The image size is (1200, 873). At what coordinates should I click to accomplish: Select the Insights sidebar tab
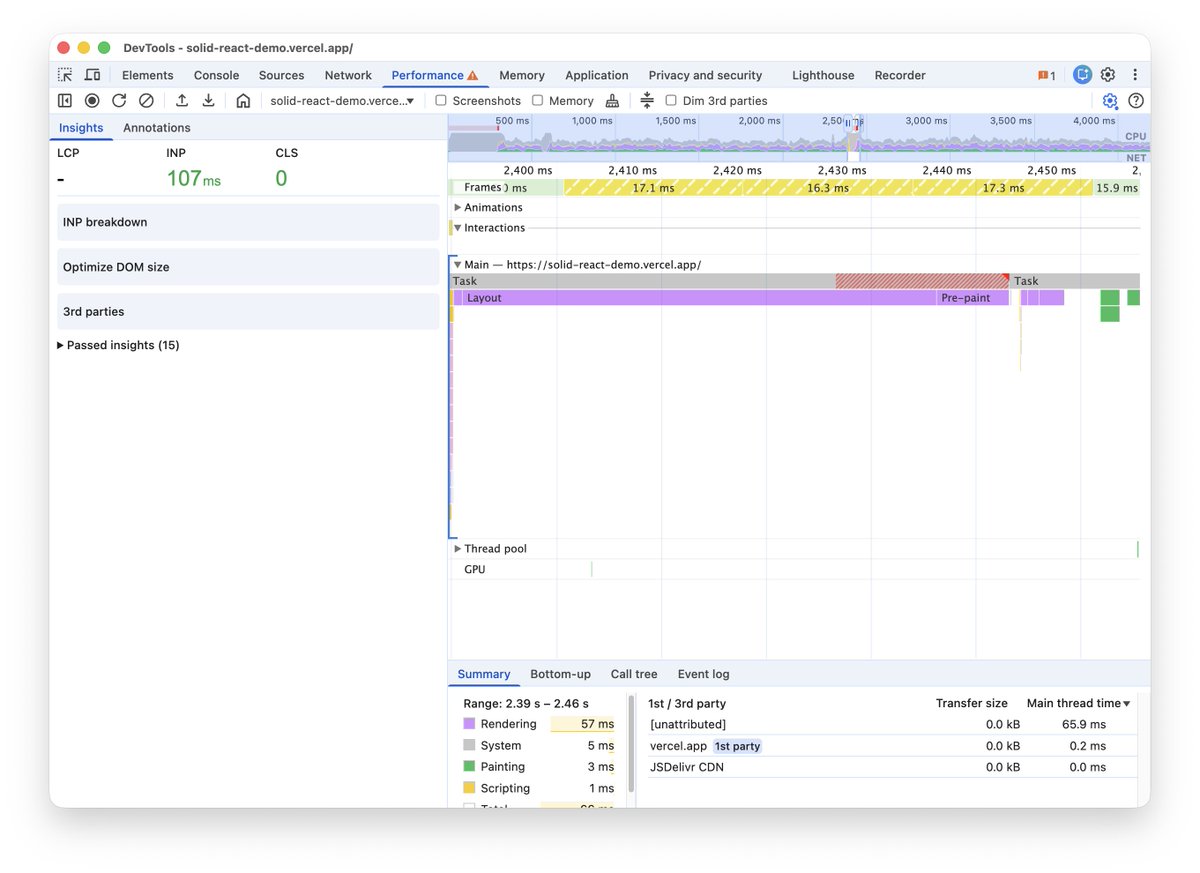pos(81,128)
